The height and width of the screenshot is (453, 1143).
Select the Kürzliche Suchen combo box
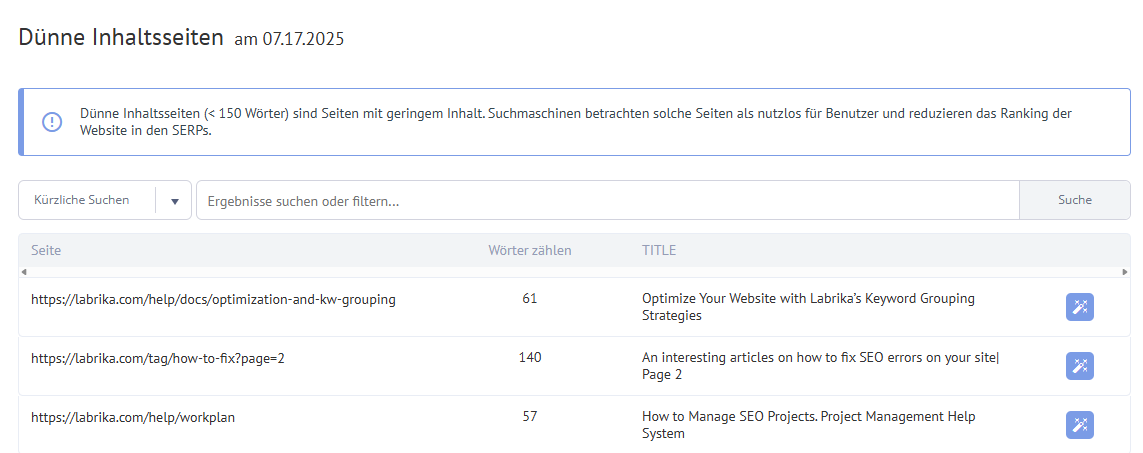pos(105,200)
